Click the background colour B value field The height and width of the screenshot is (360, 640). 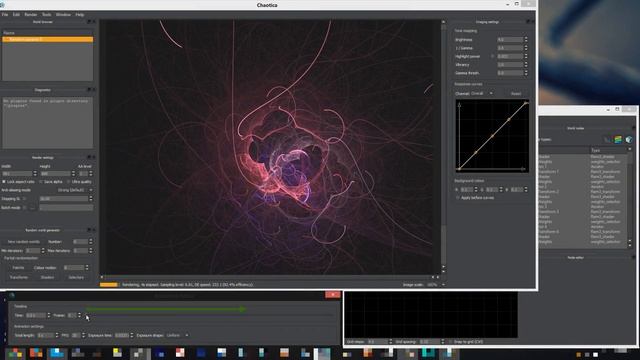point(517,190)
